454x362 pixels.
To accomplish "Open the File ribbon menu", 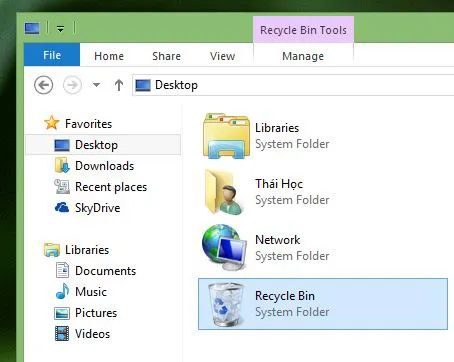I will coord(52,55).
